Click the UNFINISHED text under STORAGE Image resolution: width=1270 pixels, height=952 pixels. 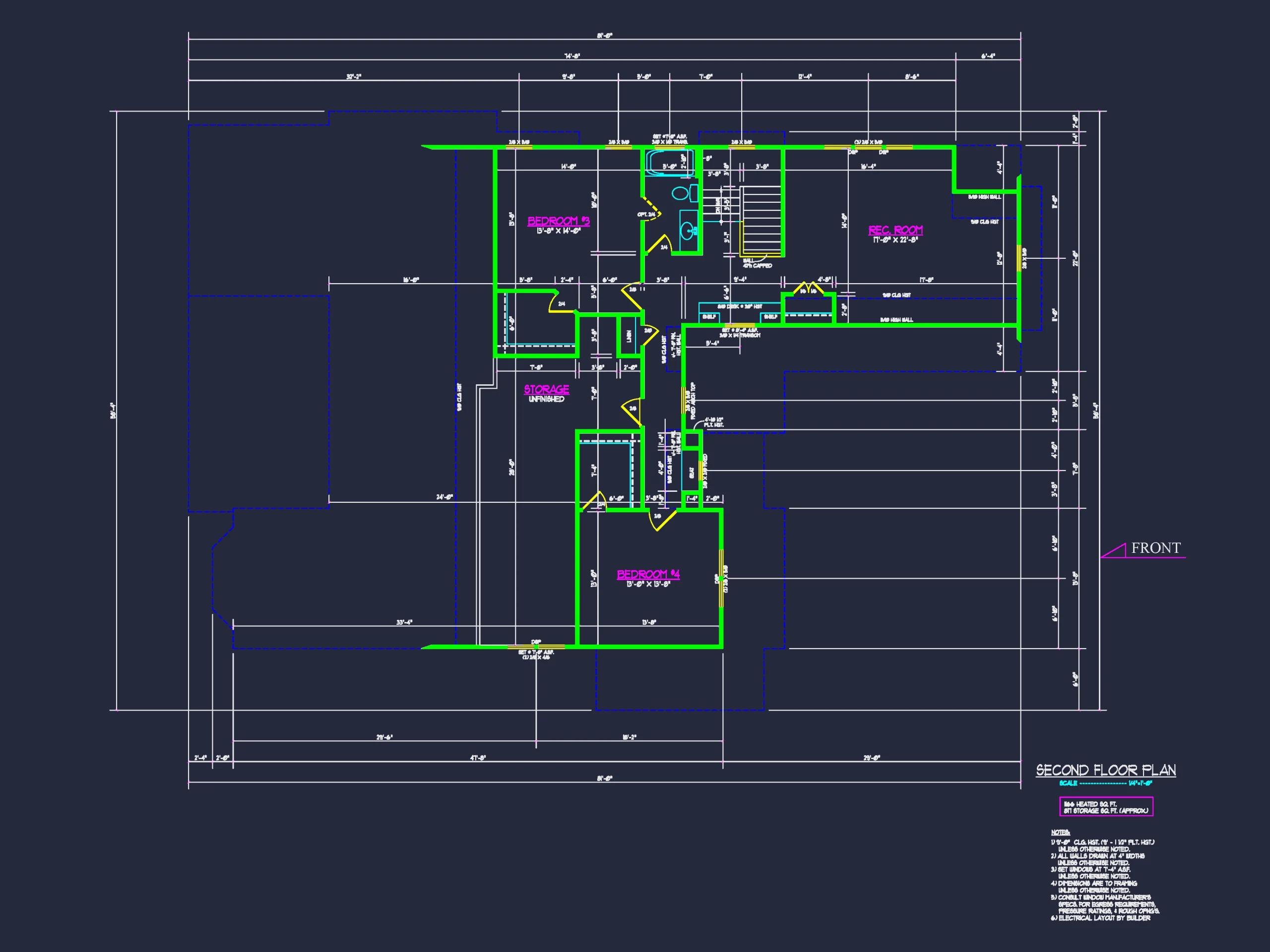point(546,399)
